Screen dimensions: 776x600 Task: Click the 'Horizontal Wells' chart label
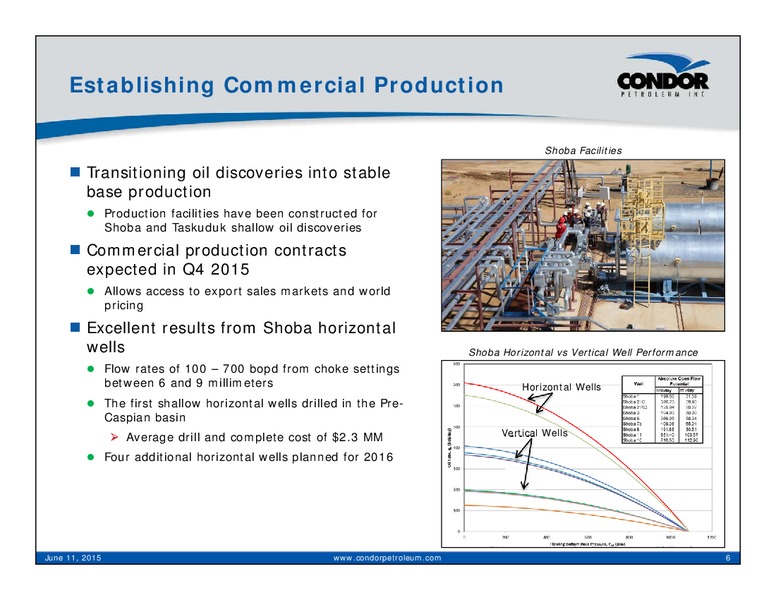tap(561, 387)
